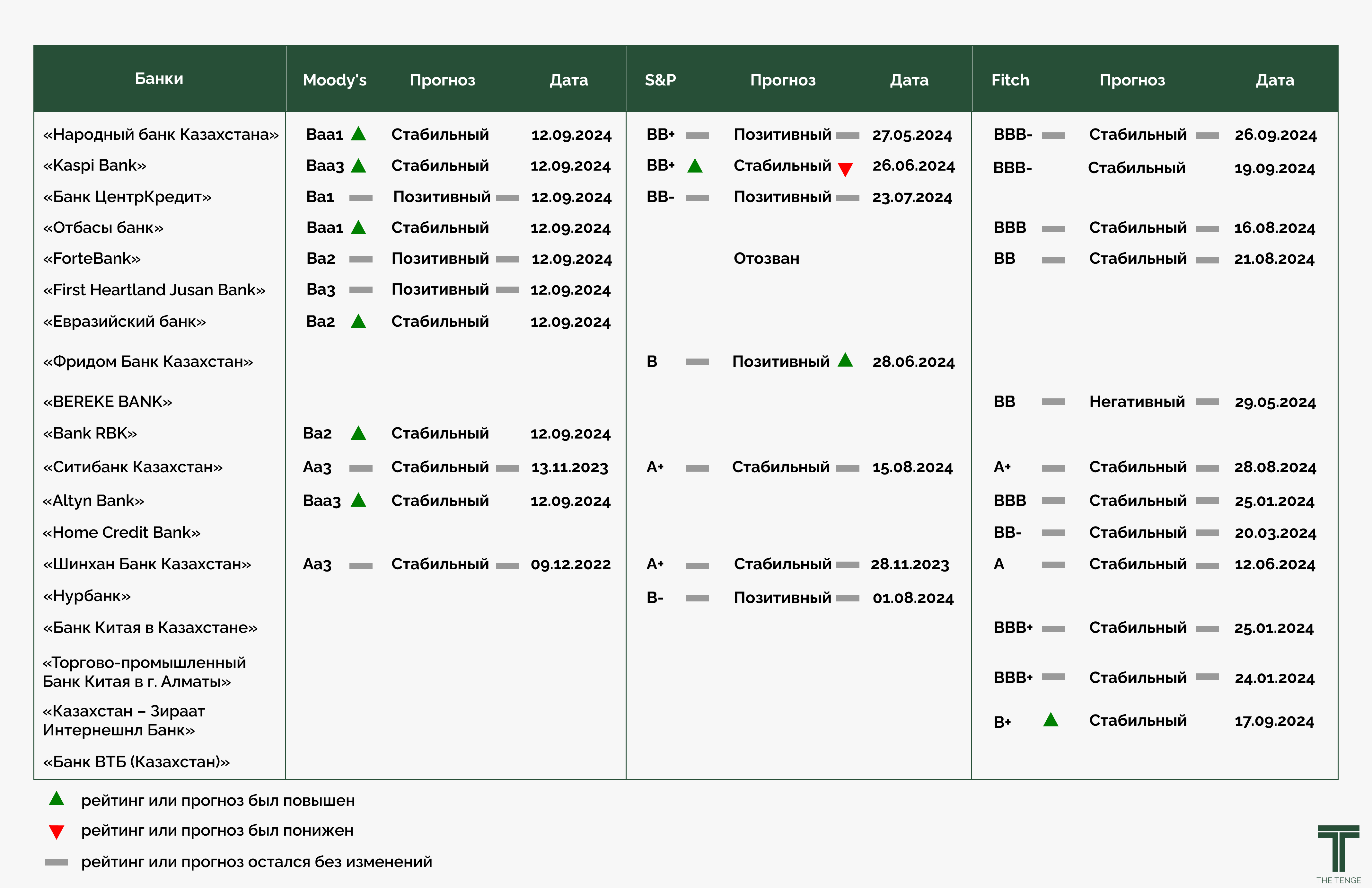Click the date 13.11.2023 for Ситибанк

pos(569,467)
